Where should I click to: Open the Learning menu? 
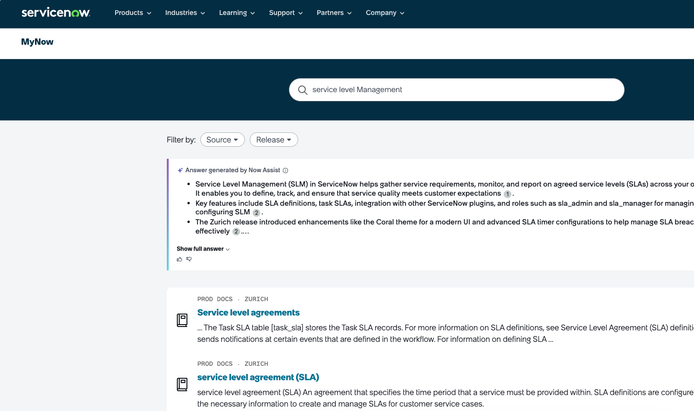tap(237, 13)
